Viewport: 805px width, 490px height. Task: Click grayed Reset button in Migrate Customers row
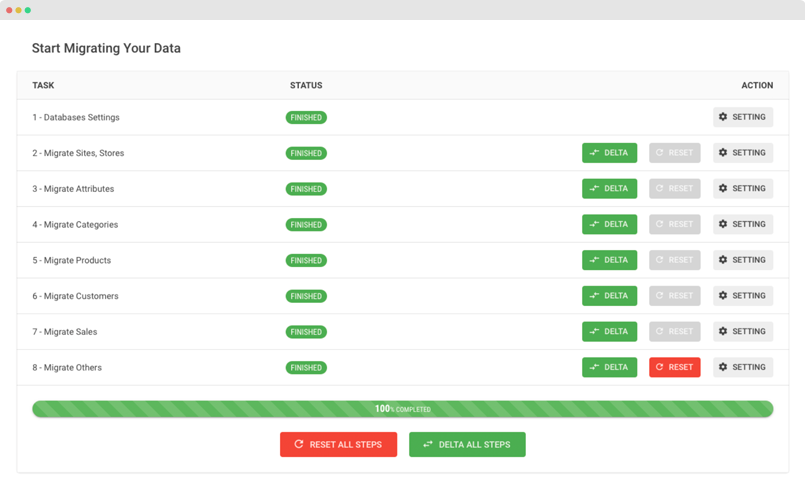coord(675,296)
